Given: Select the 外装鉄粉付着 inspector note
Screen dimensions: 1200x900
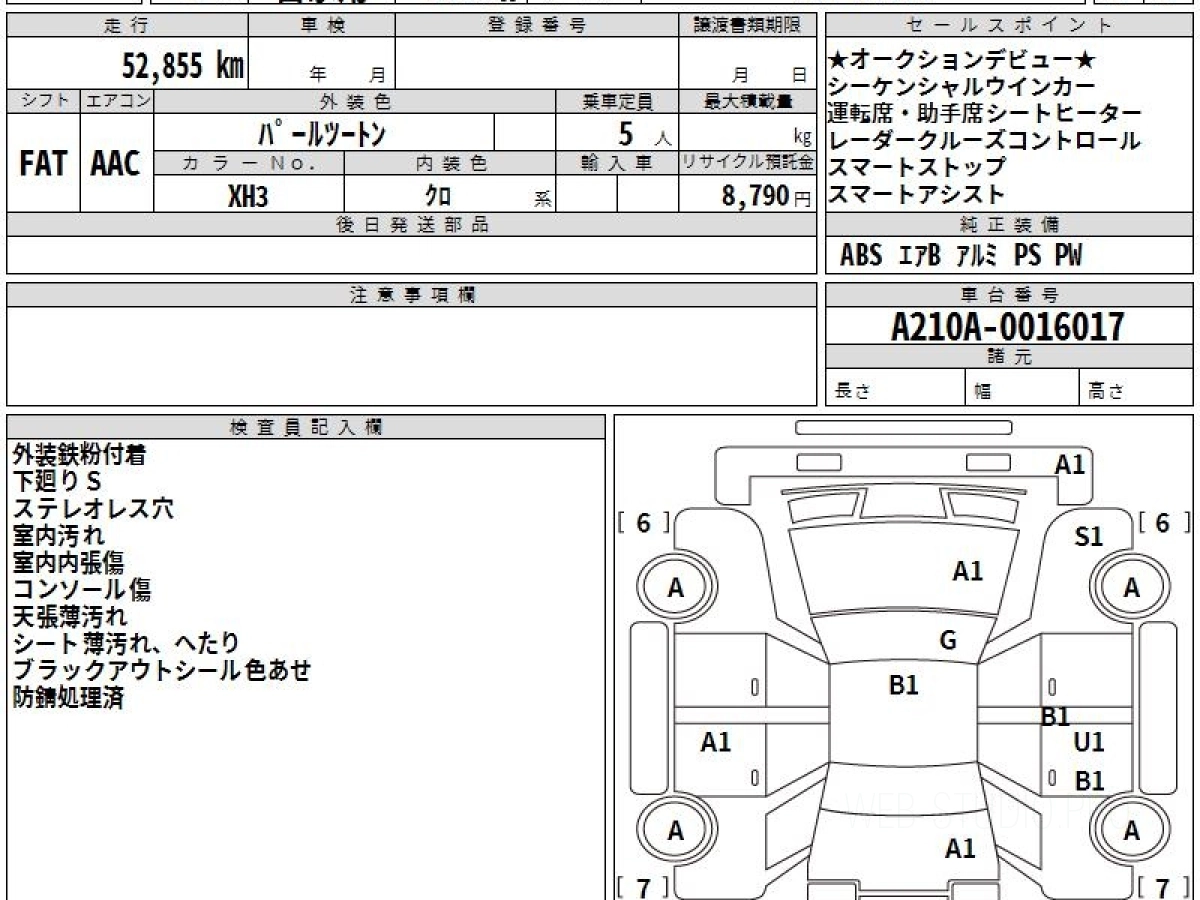Looking at the screenshot, I should 80,455.
